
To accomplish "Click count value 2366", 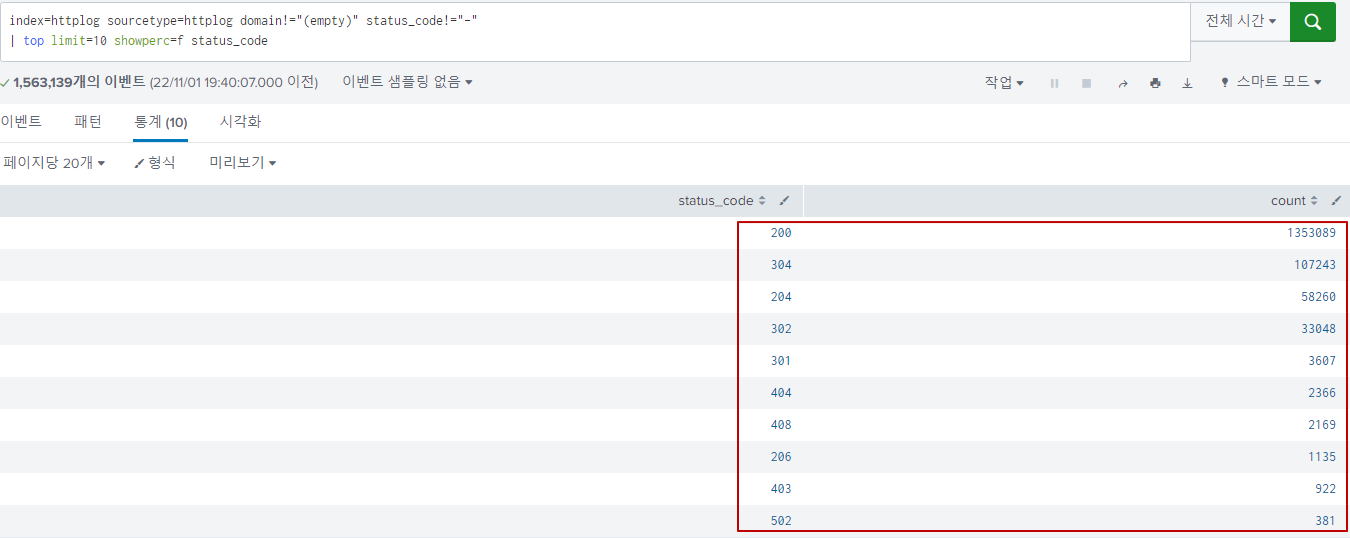I will tap(1322, 393).
